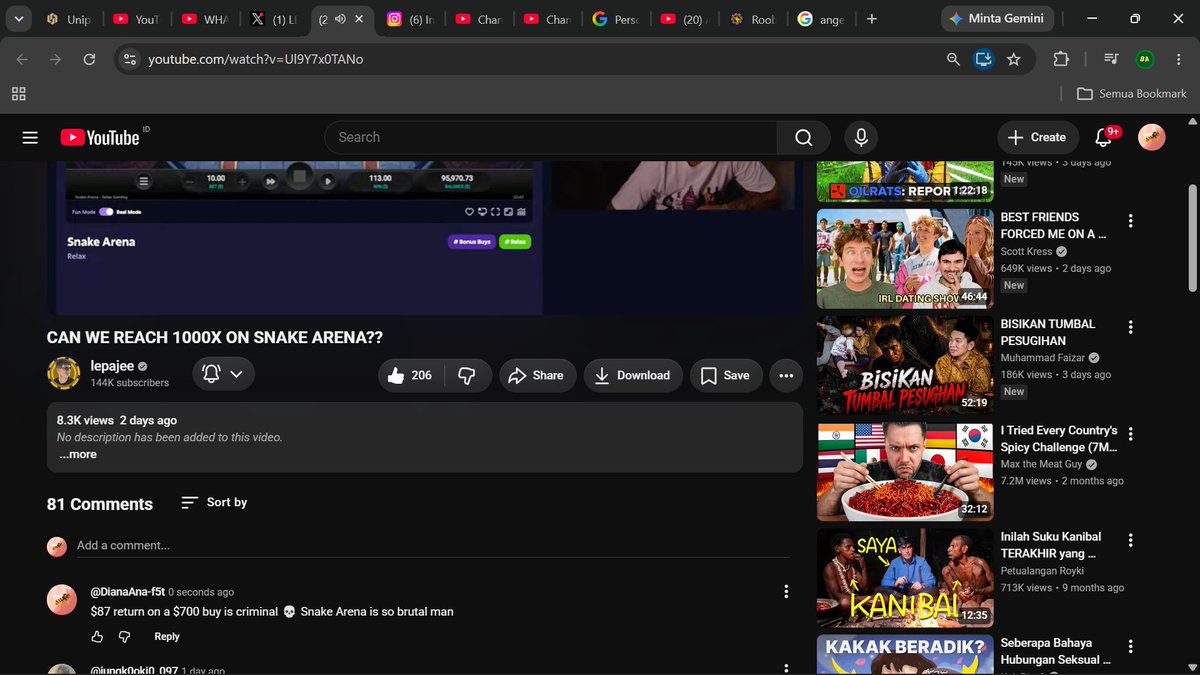Share the video
Viewport: 1200px width, 675px height.
(537, 375)
